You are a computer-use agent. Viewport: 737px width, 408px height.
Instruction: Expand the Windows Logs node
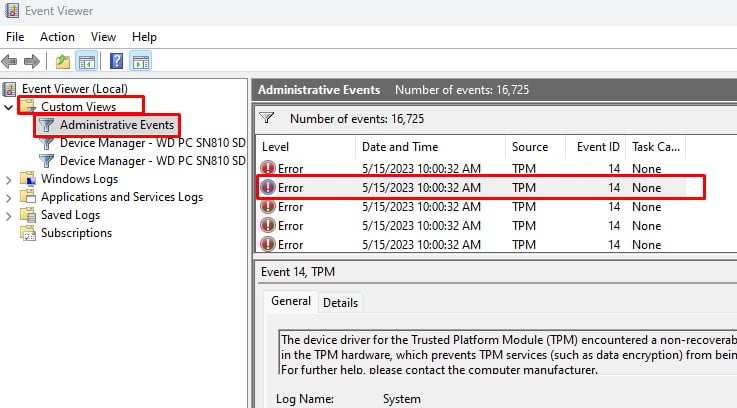[x=8, y=180]
